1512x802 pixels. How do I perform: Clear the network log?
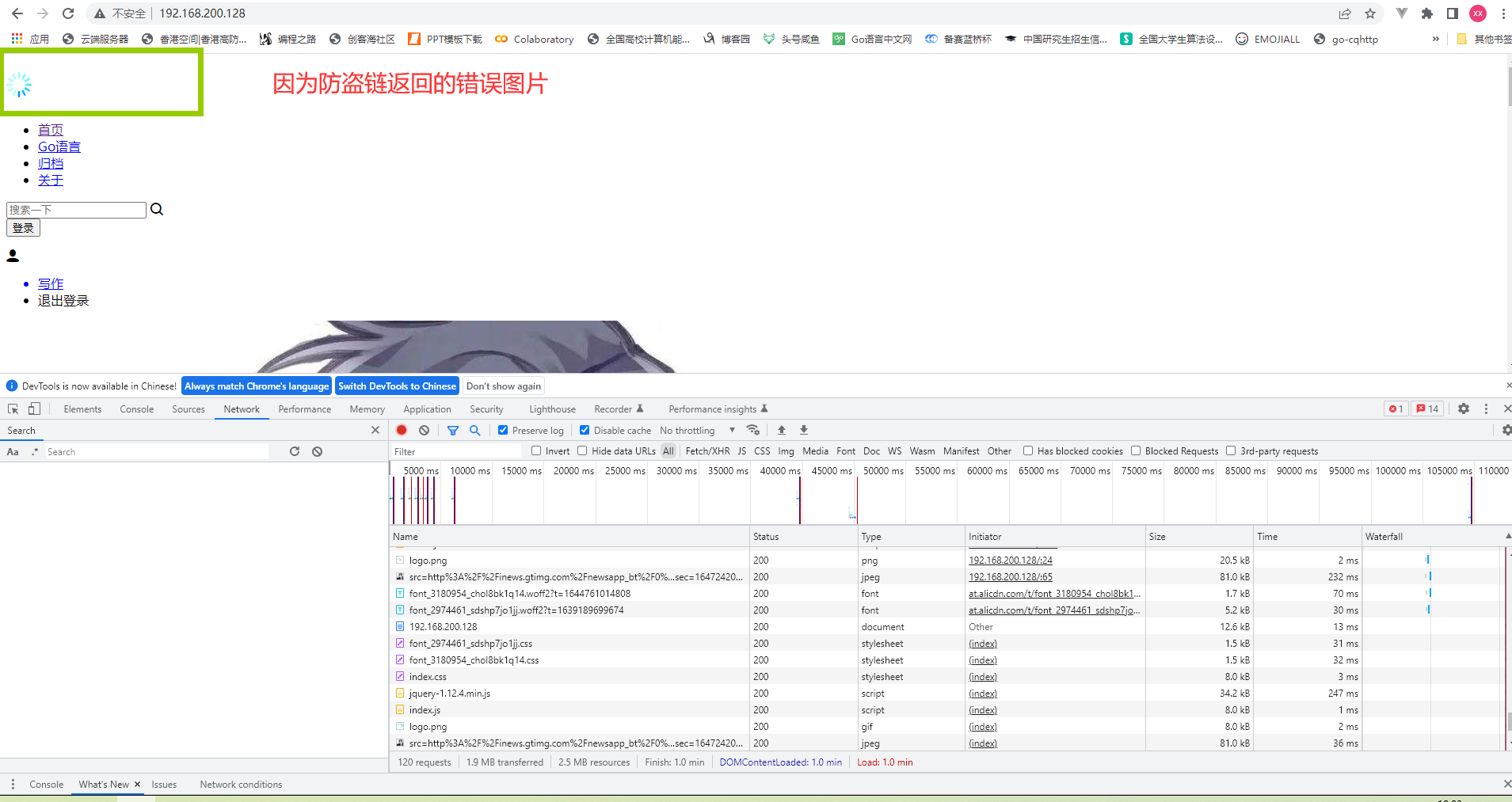(x=425, y=430)
